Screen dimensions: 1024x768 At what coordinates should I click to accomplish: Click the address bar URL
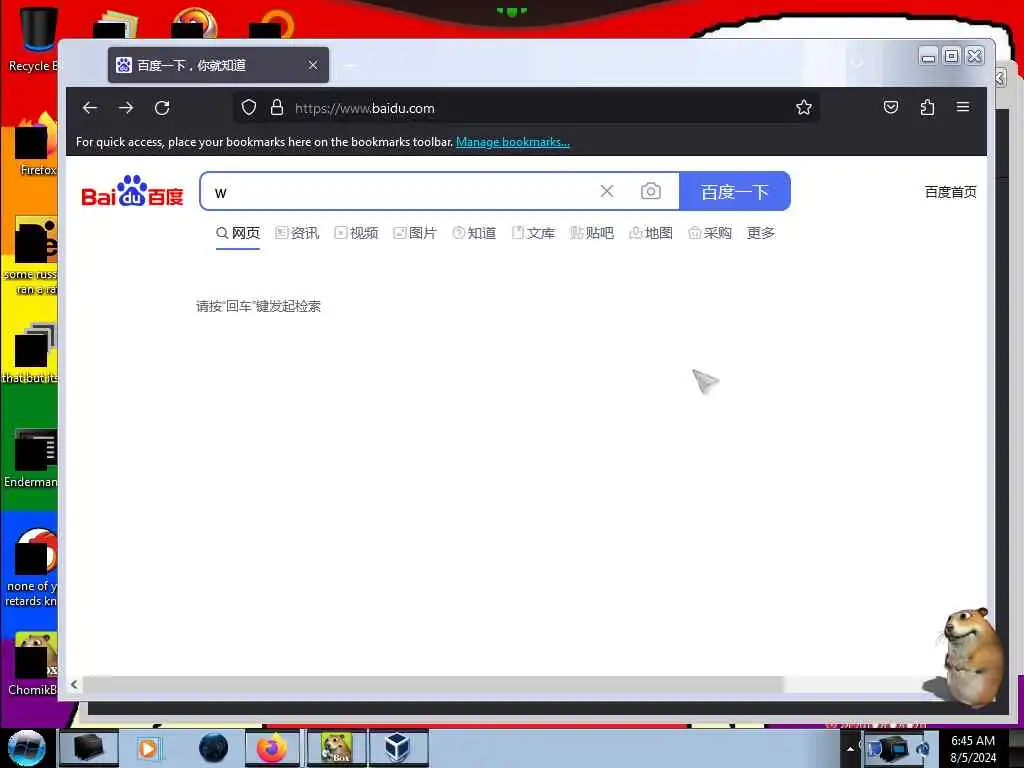click(x=364, y=108)
